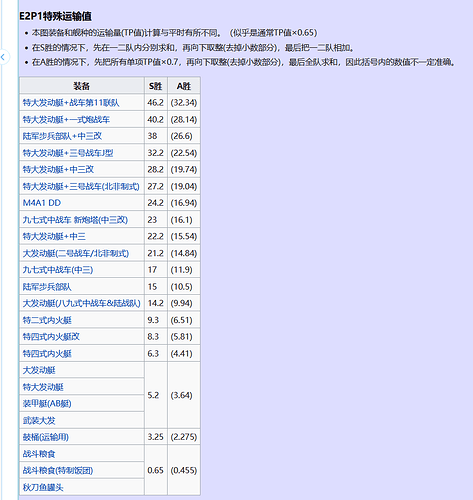
Task: Open 秋刀鱼罐头 link
Action: click(43, 487)
